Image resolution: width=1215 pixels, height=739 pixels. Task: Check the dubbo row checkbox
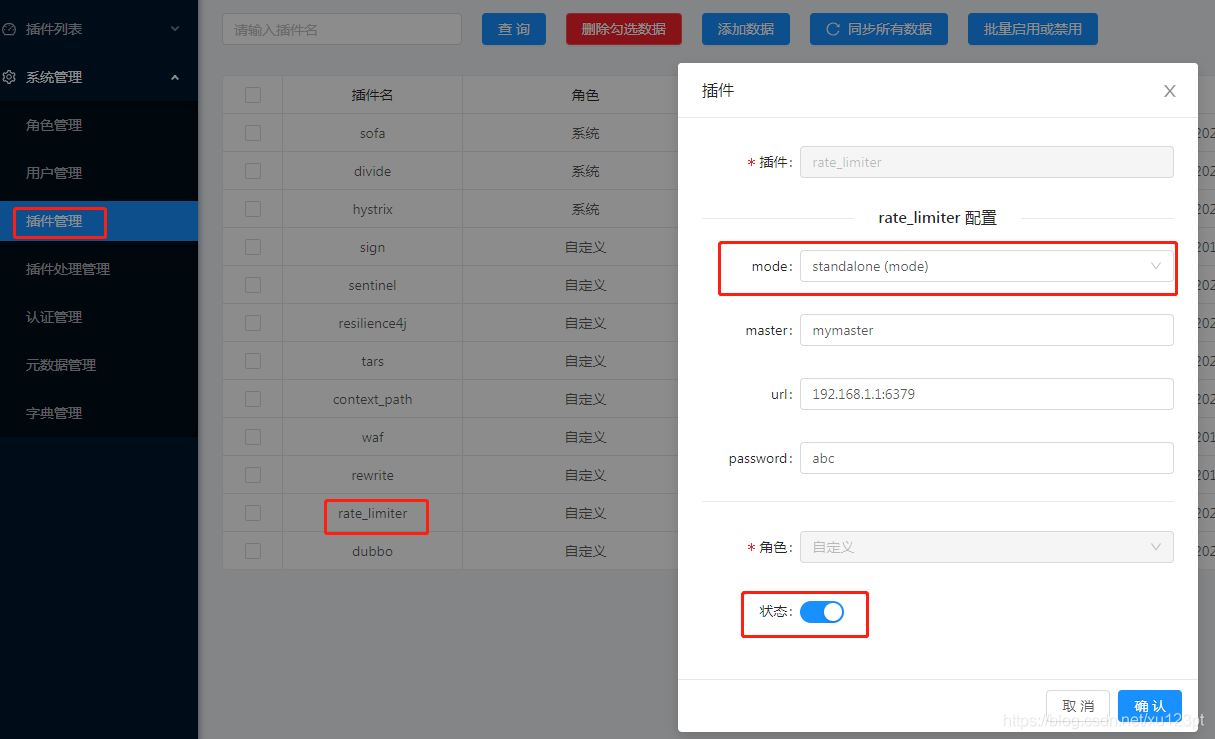[x=253, y=551]
